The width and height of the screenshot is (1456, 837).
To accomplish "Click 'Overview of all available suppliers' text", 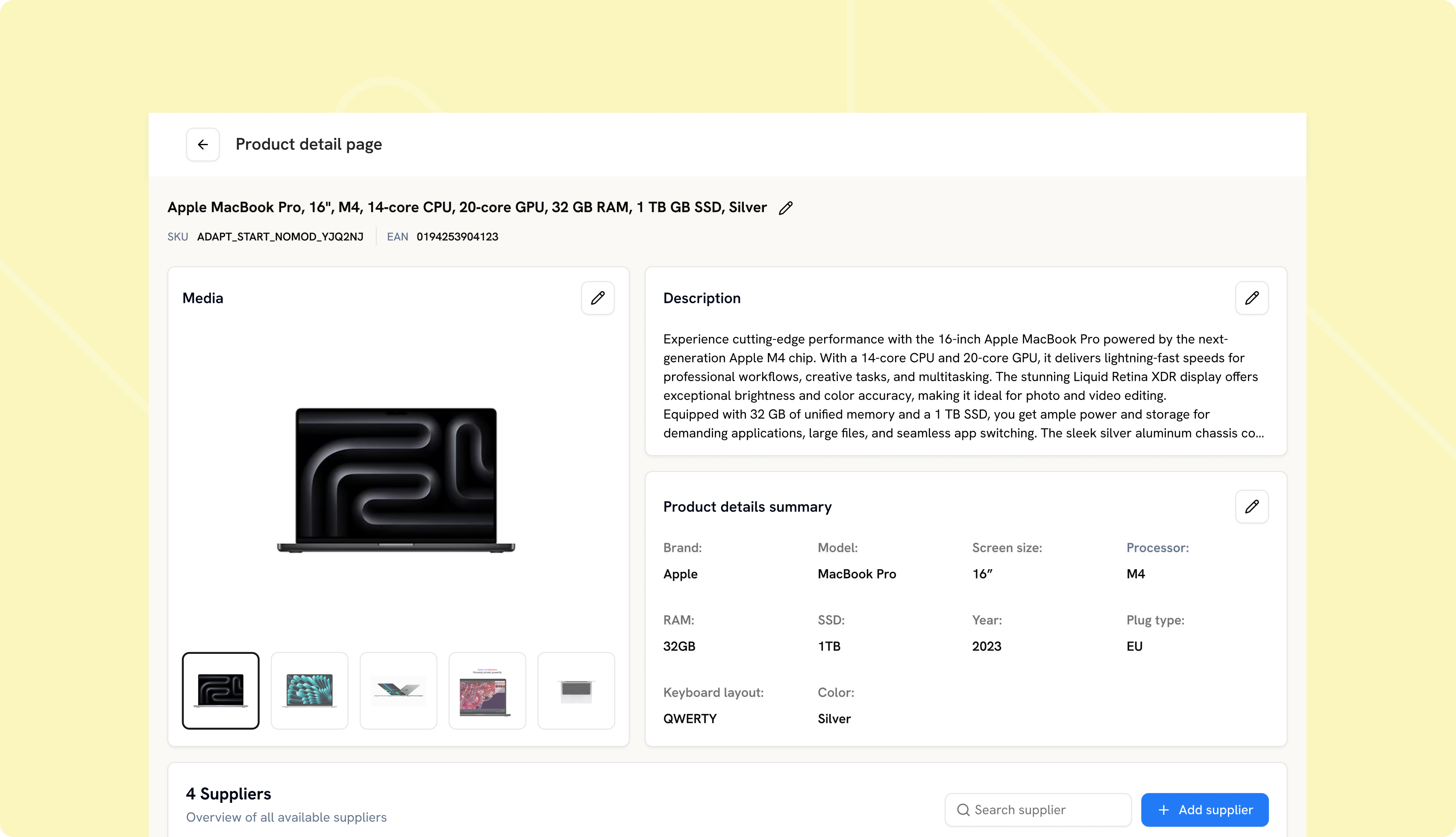I will pos(286,817).
